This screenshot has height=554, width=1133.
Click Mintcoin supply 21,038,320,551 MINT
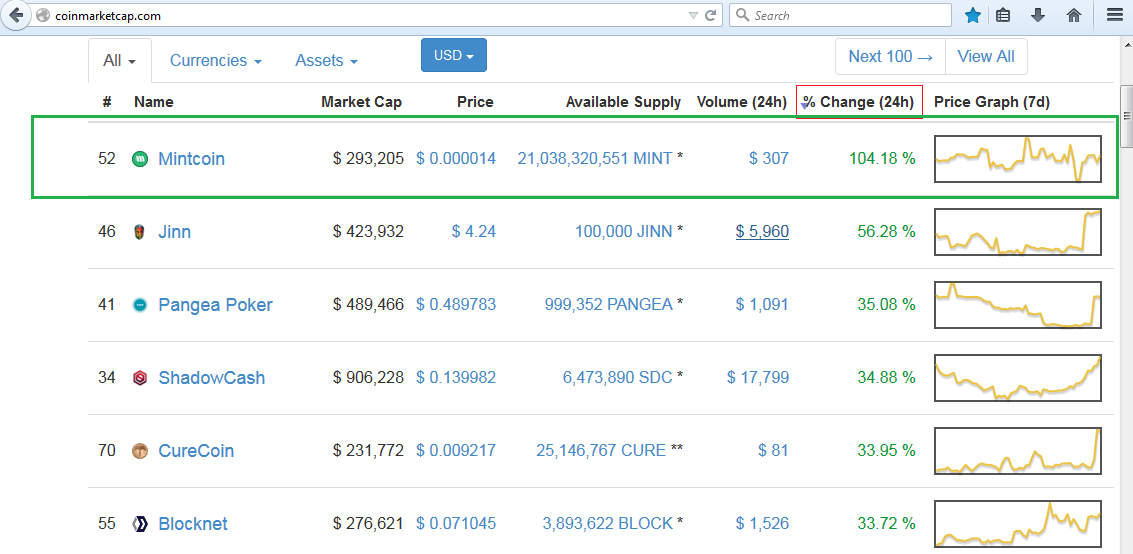pyautogui.click(x=595, y=159)
